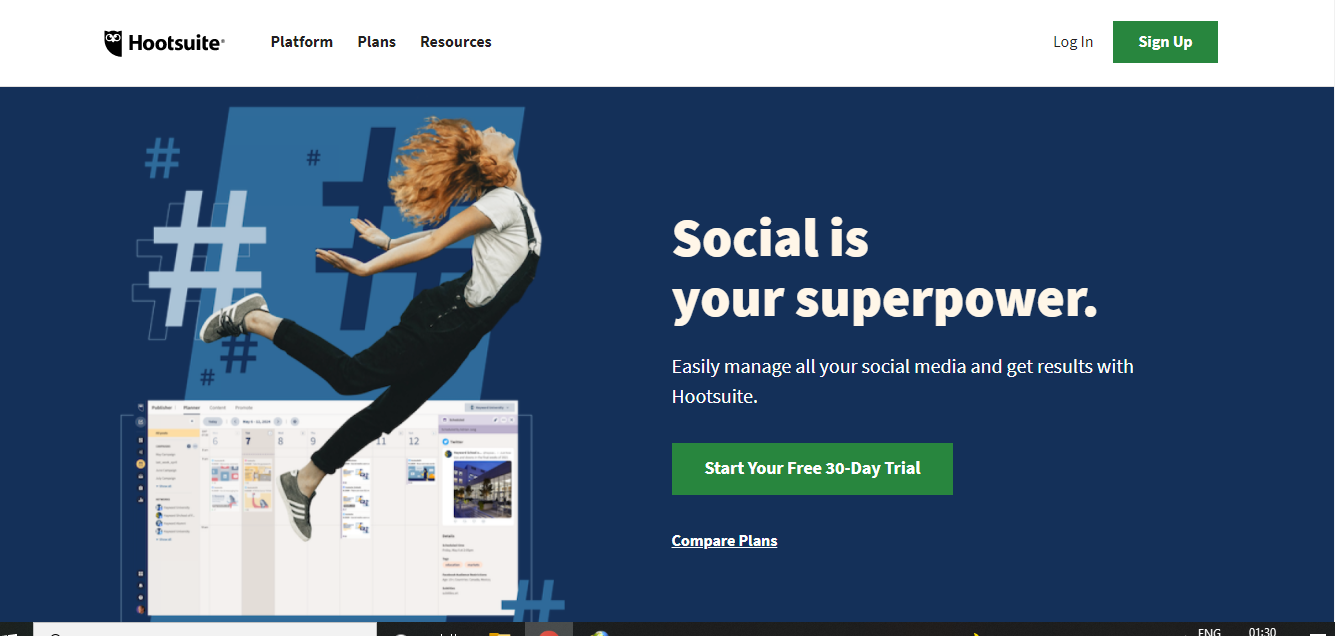The width and height of the screenshot is (1335, 636).
Task: Open the Compare Plans link
Action: click(x=724, y=541)
